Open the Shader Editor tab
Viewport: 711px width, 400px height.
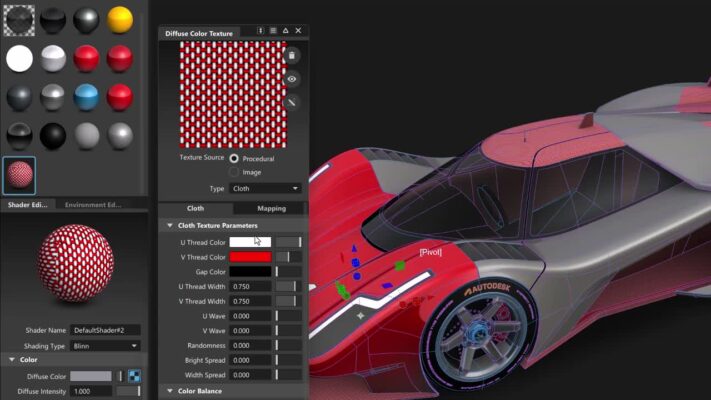click(x=28, y=205)
